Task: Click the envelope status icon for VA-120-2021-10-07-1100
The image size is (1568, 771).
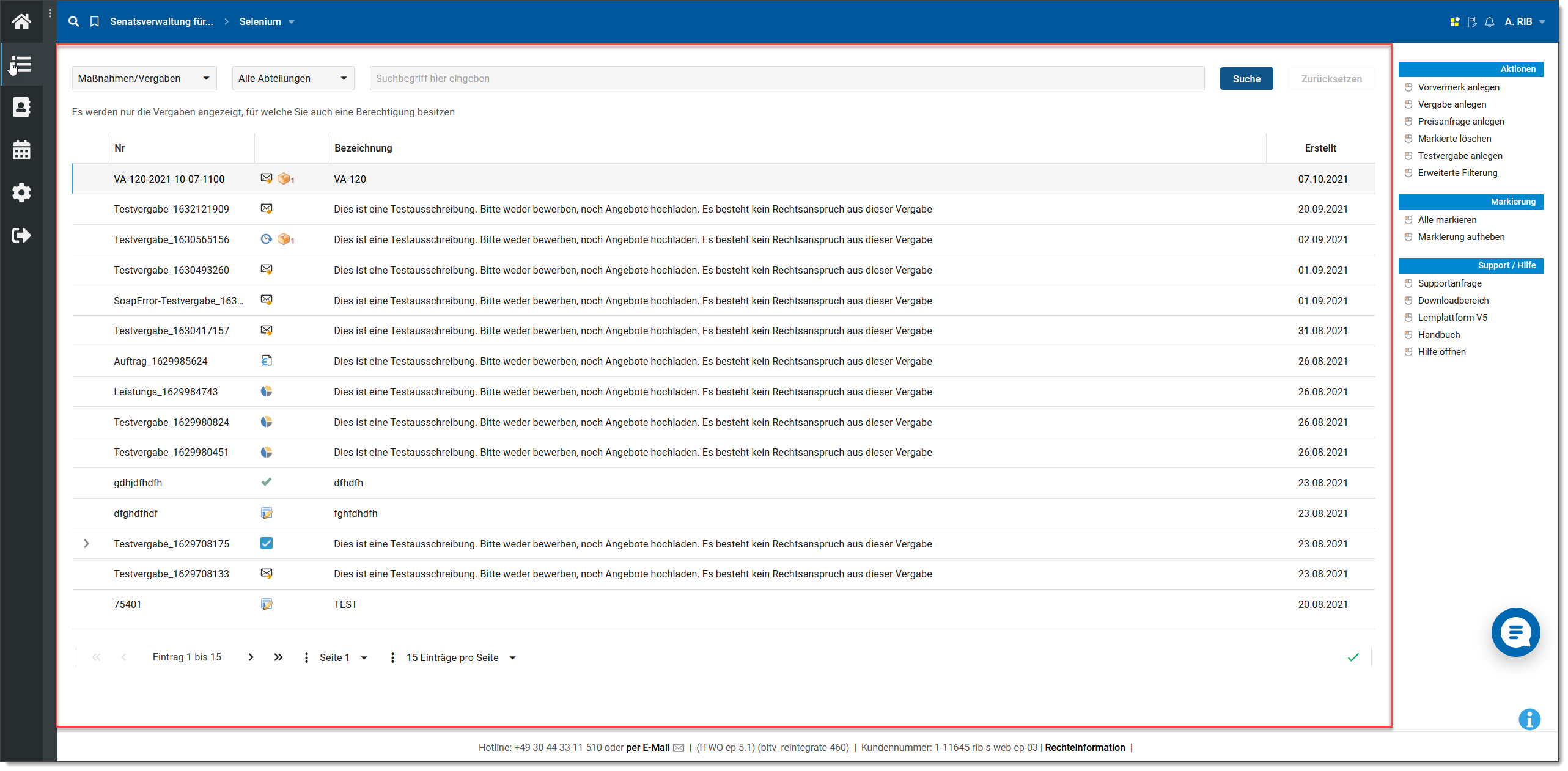Action: point(266,178)
